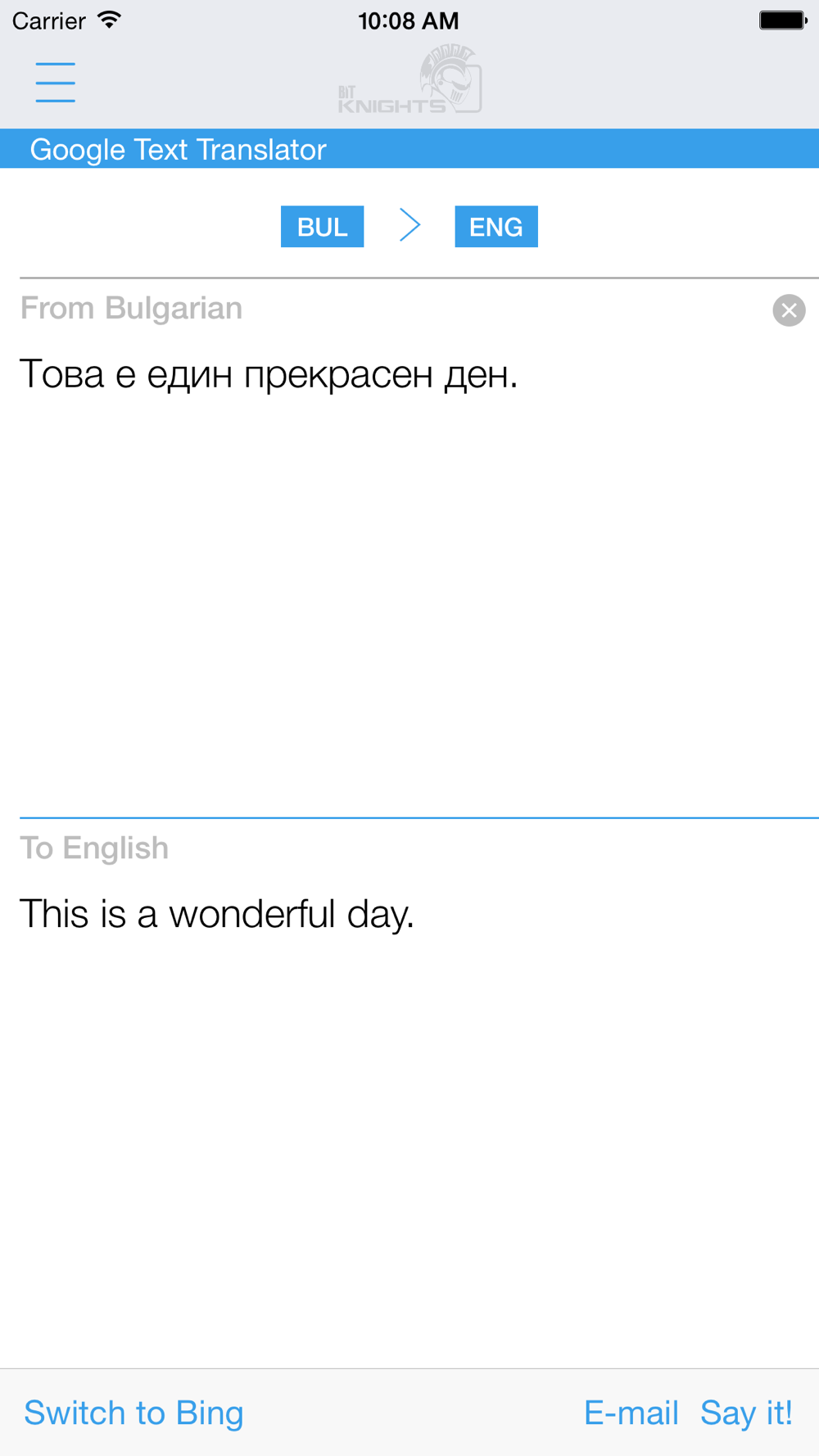Clear the Bulgarian source text

tap(789, 310)
